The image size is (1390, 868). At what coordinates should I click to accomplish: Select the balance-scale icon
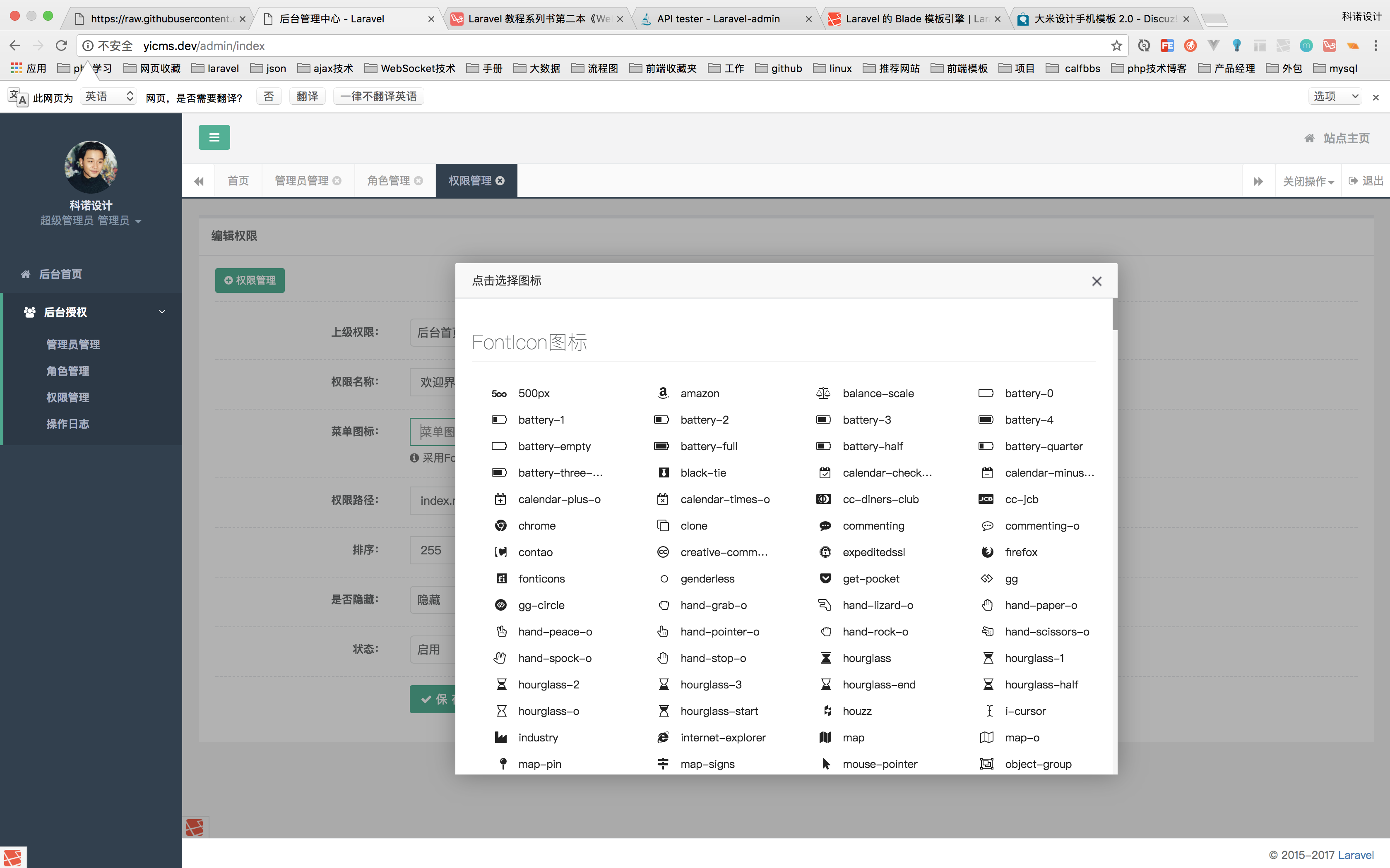[877, 393]
